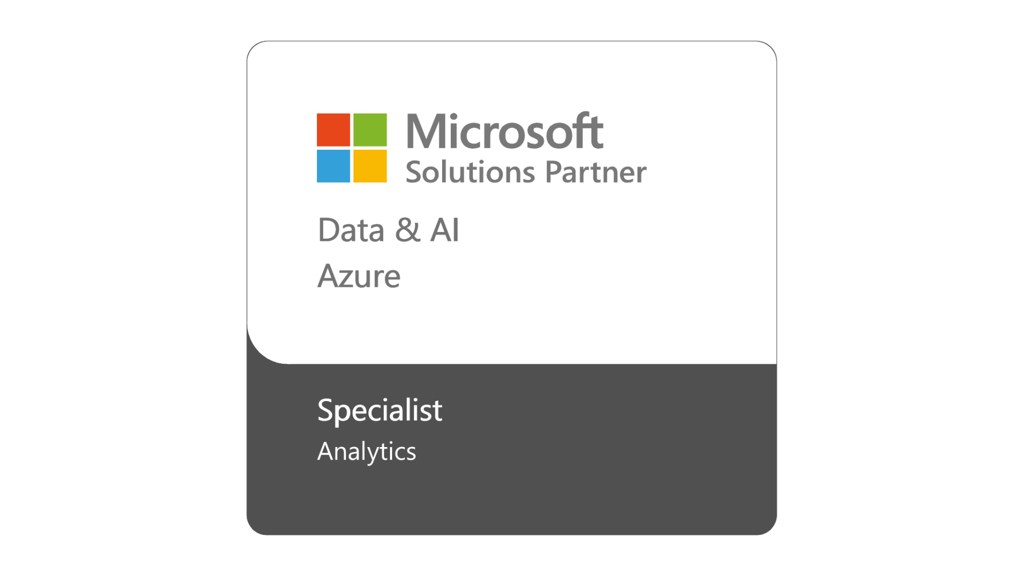Click the AI text in the badge
The height and width of the screenshot is (576, 1024).
(445, 230)
